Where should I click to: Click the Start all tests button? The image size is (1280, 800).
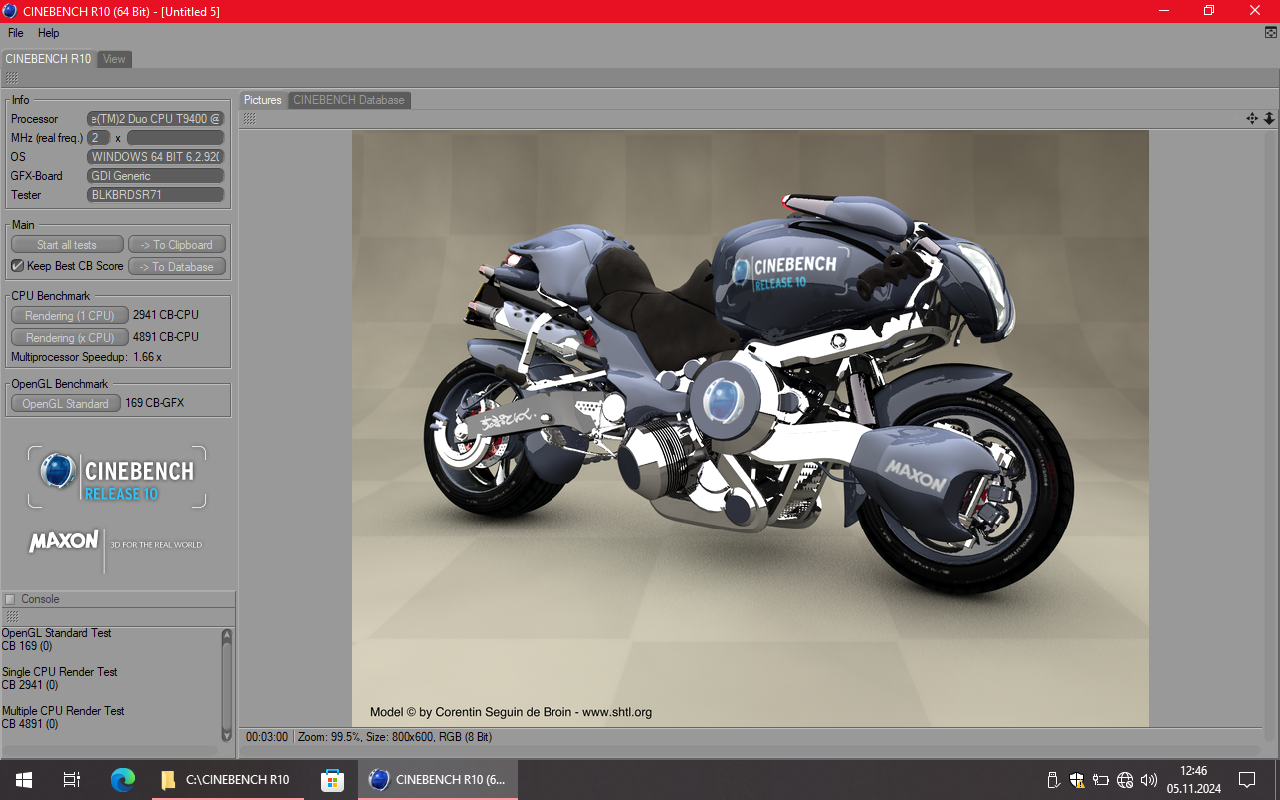(x=67, y=245)
